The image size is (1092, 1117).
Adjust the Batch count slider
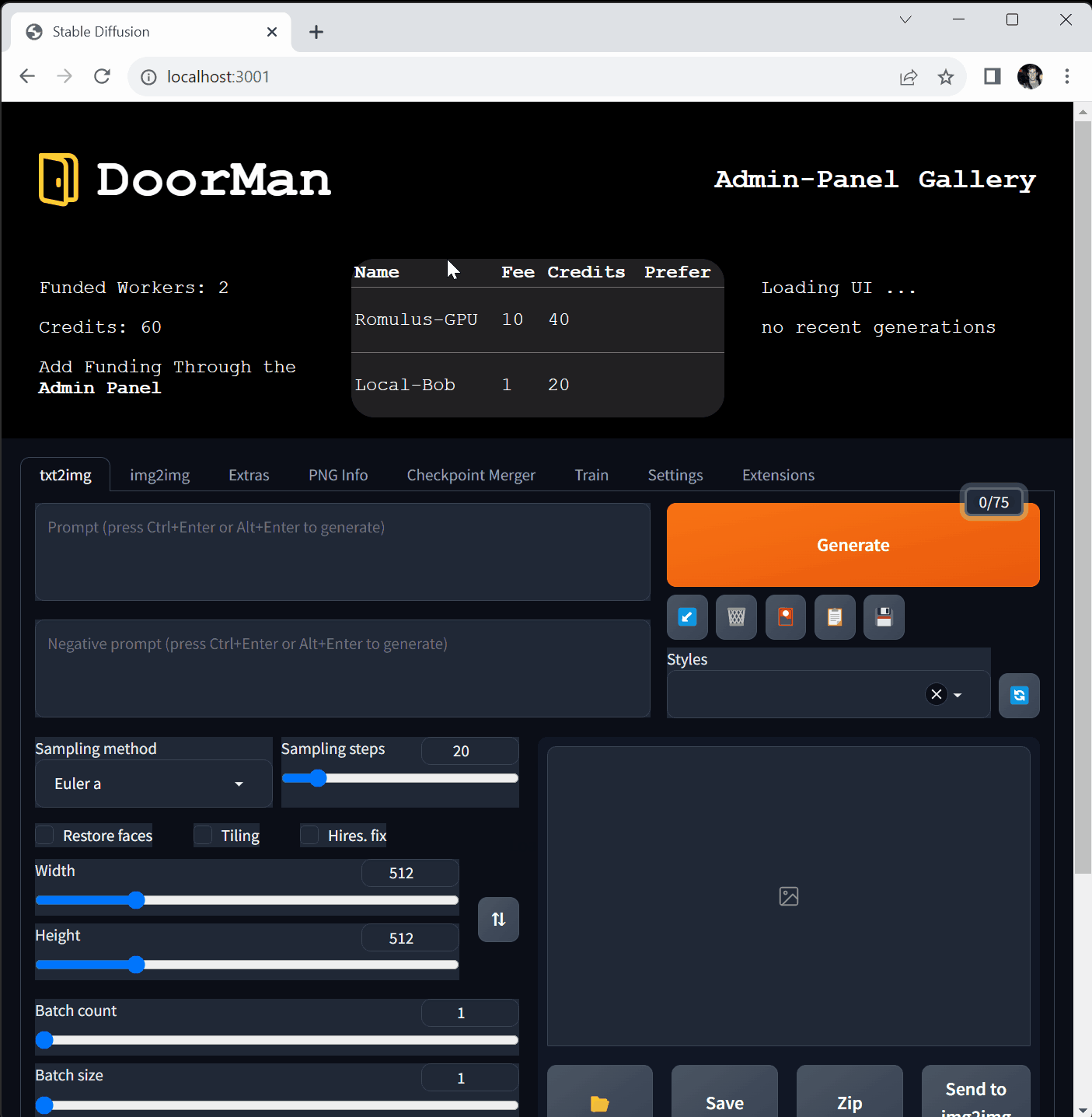point(277,1040)
